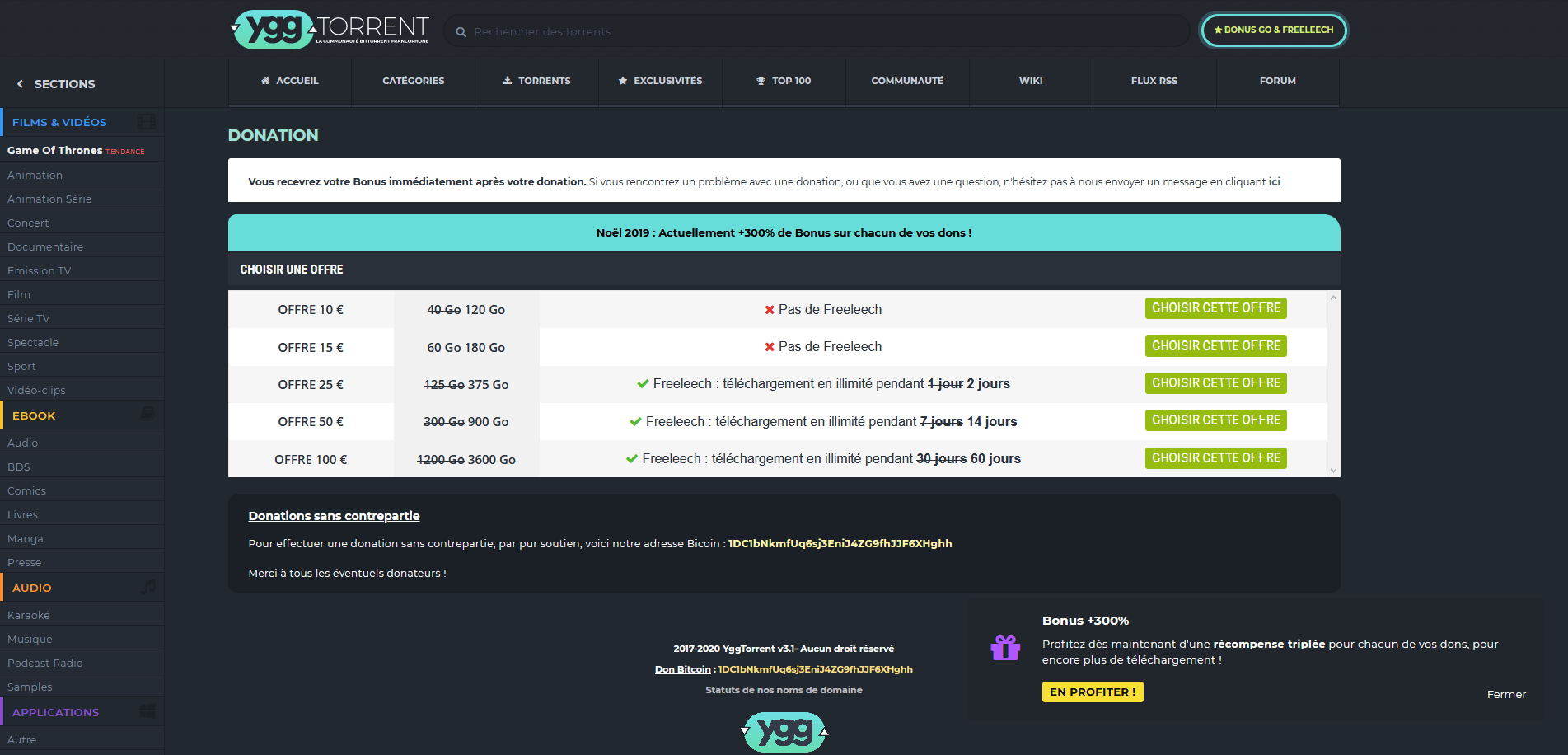Viewport: 1568px width, 755px height.
Task: Click the Films & Vidéos film strip icon
Action: 147,122
